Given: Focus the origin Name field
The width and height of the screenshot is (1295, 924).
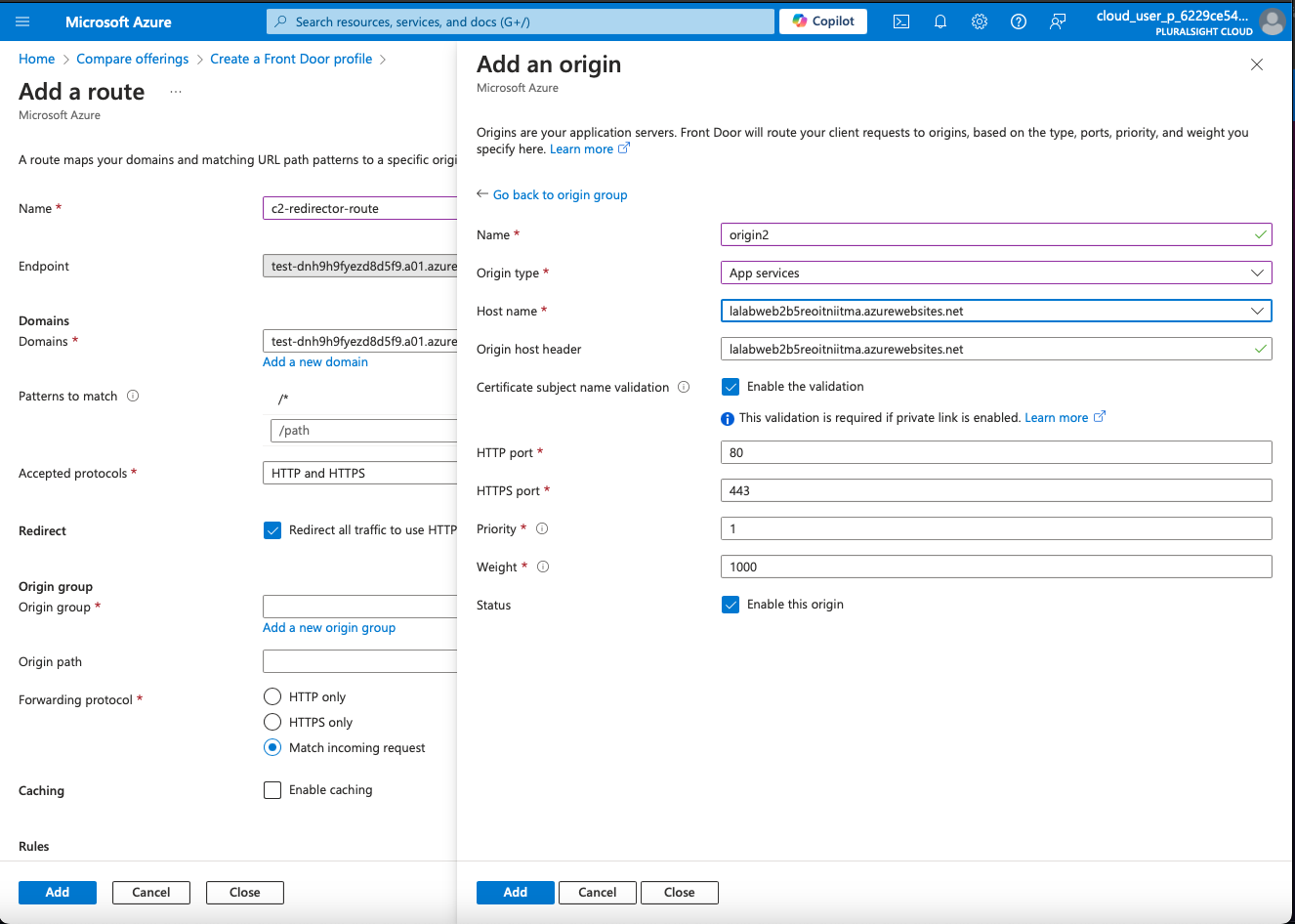Looking at the screenshot, I should 996,234.
